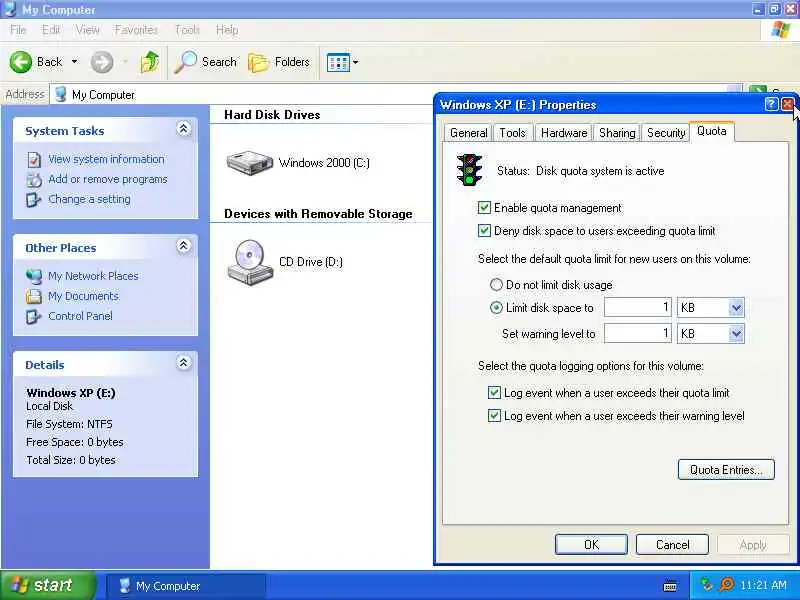Click the My Computer icon in address bar

[61, 94]
